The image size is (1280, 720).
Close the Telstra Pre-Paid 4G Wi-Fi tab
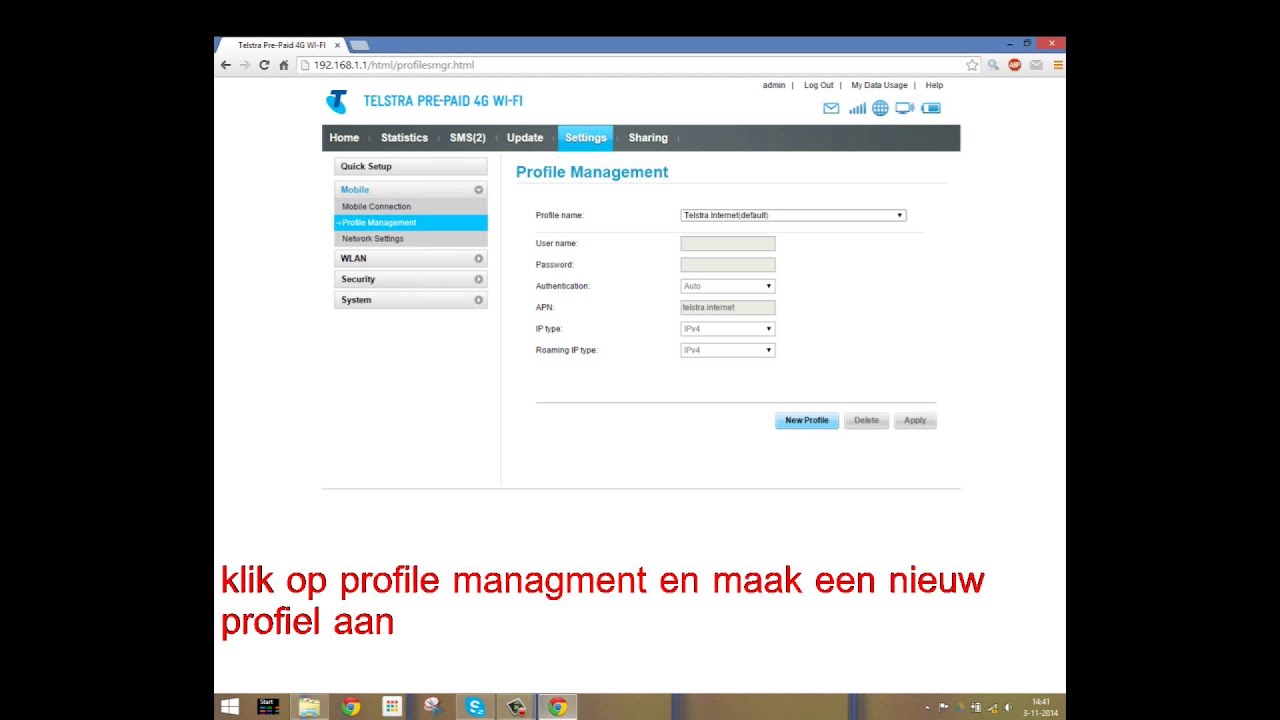pyautogui.click(x=337, y=45)
